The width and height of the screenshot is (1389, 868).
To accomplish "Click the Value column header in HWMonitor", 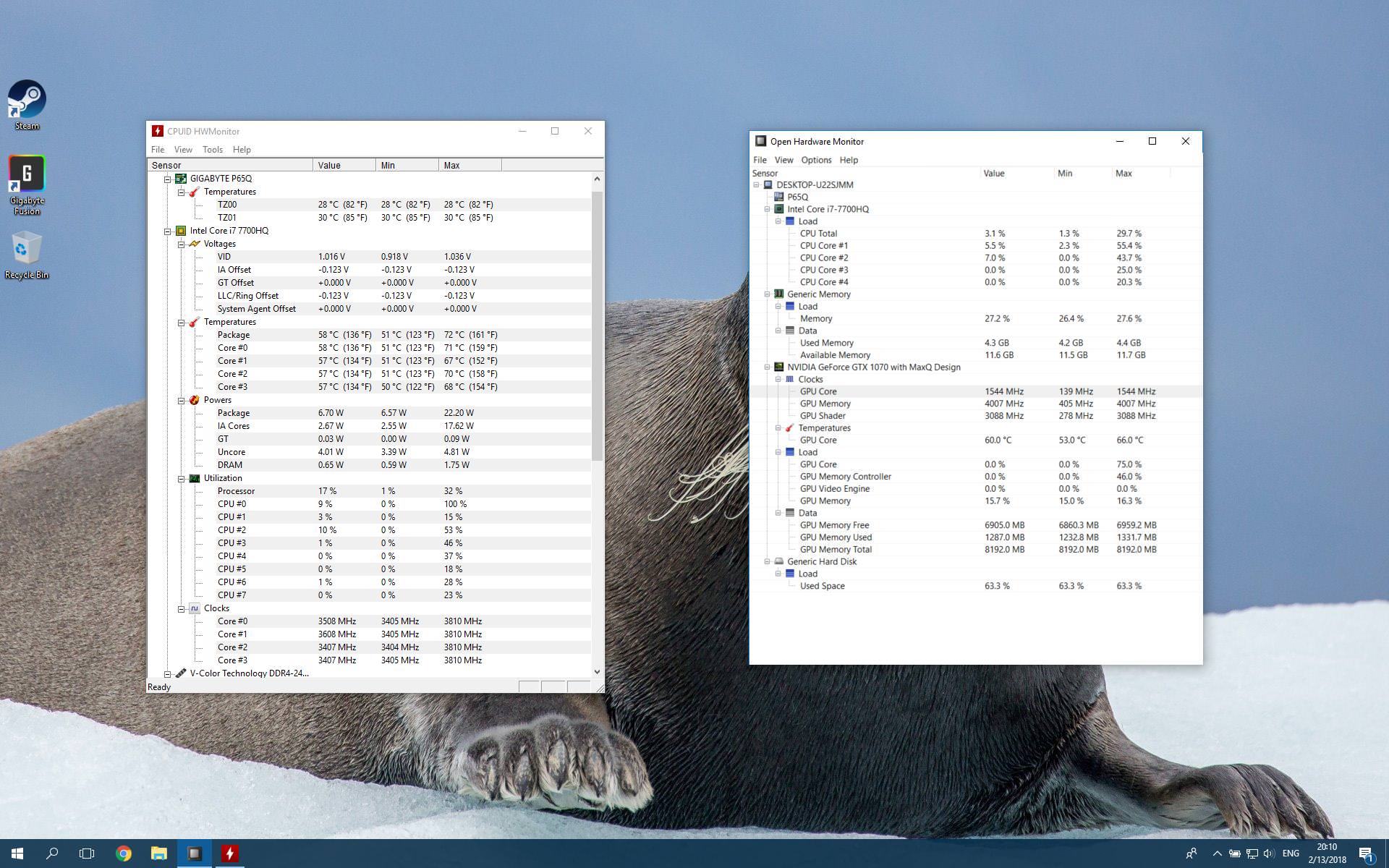I will click(x=344, y=165).
